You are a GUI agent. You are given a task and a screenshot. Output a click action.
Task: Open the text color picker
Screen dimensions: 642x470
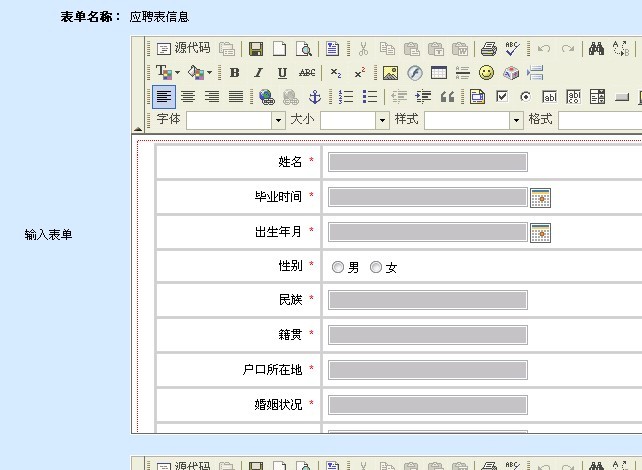point(164,73)
